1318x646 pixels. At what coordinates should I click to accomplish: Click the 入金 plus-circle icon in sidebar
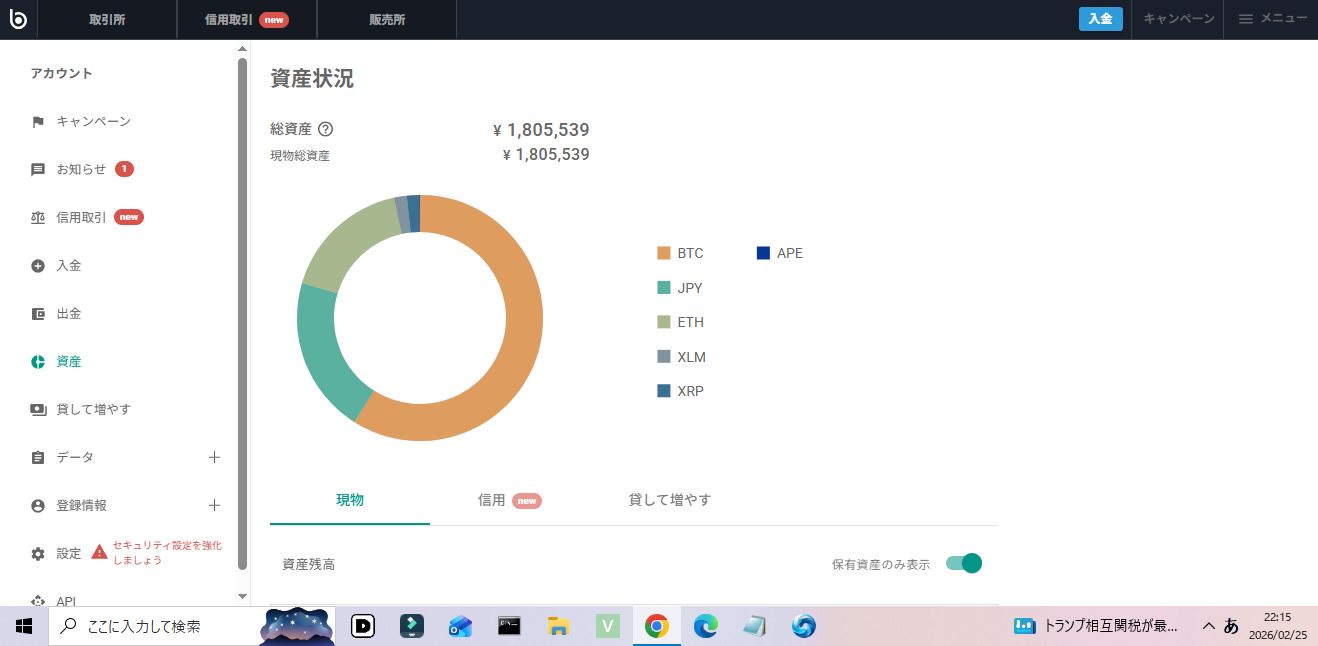(38, 266)
